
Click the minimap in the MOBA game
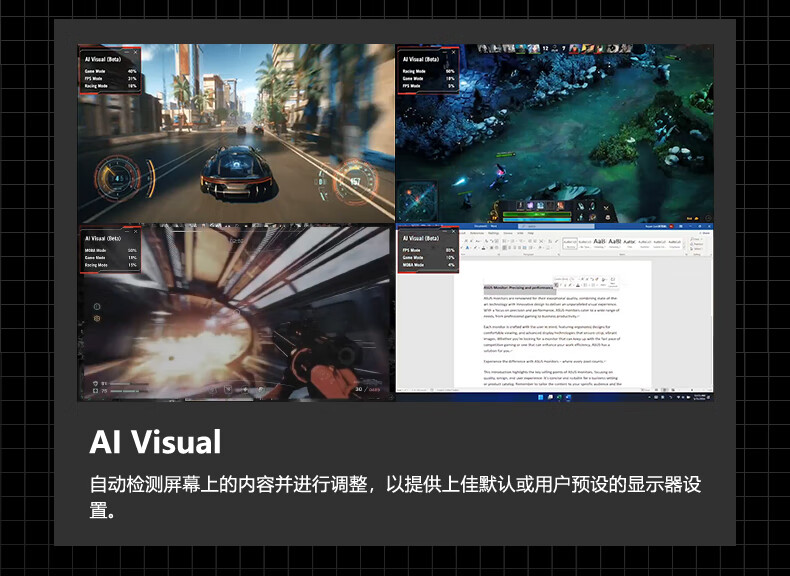click(417, 198)
